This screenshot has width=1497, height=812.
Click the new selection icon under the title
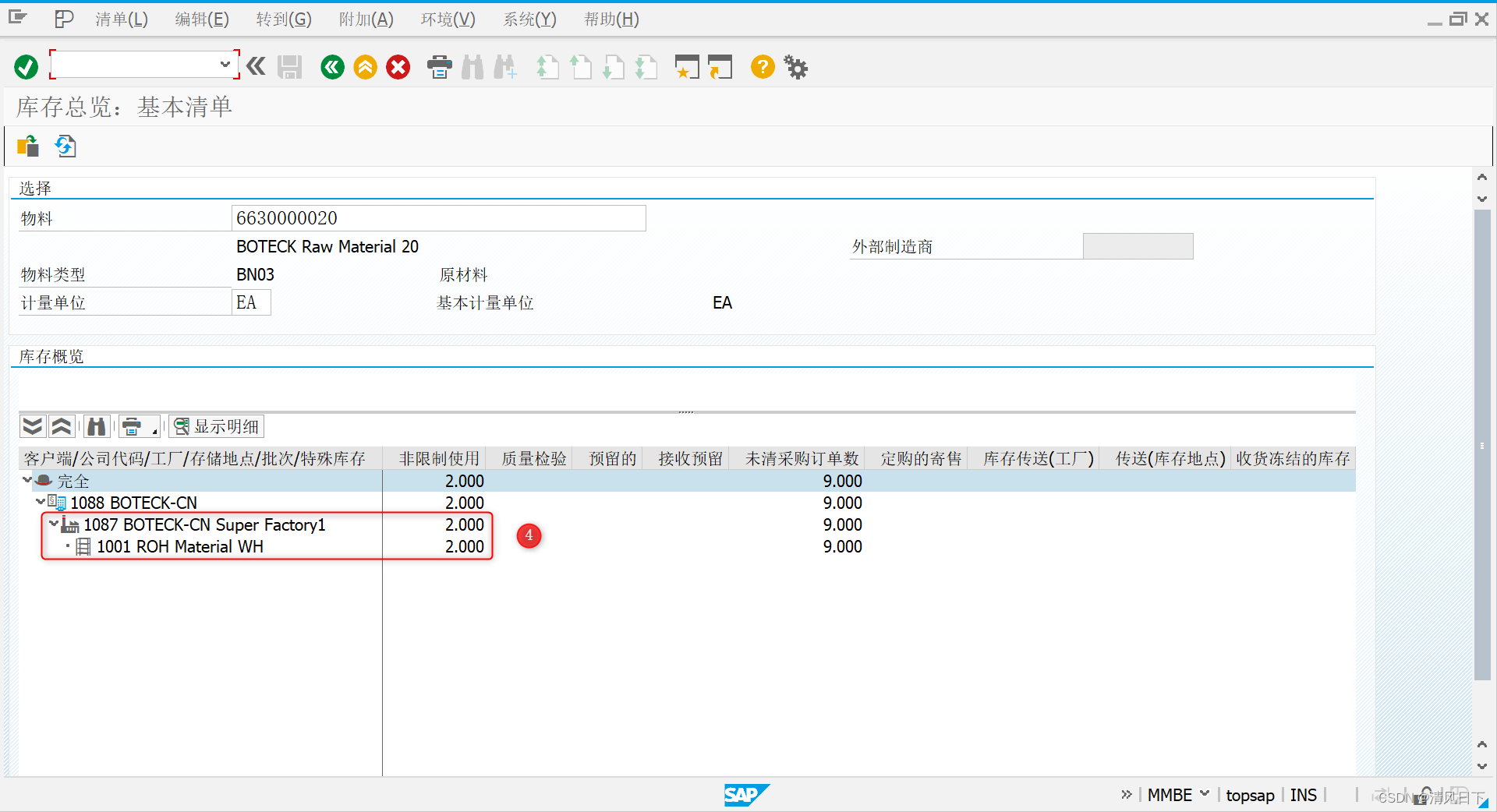click(28, 146)
